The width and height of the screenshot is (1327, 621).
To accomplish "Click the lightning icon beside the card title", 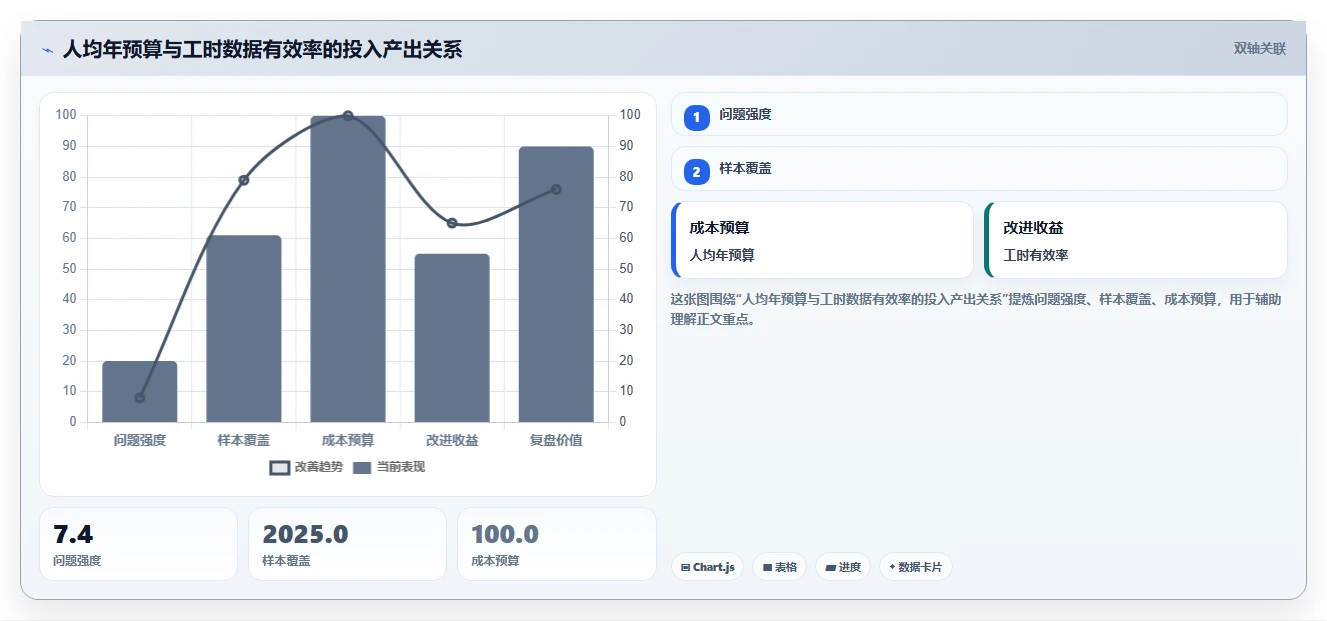I will (47, 50).
